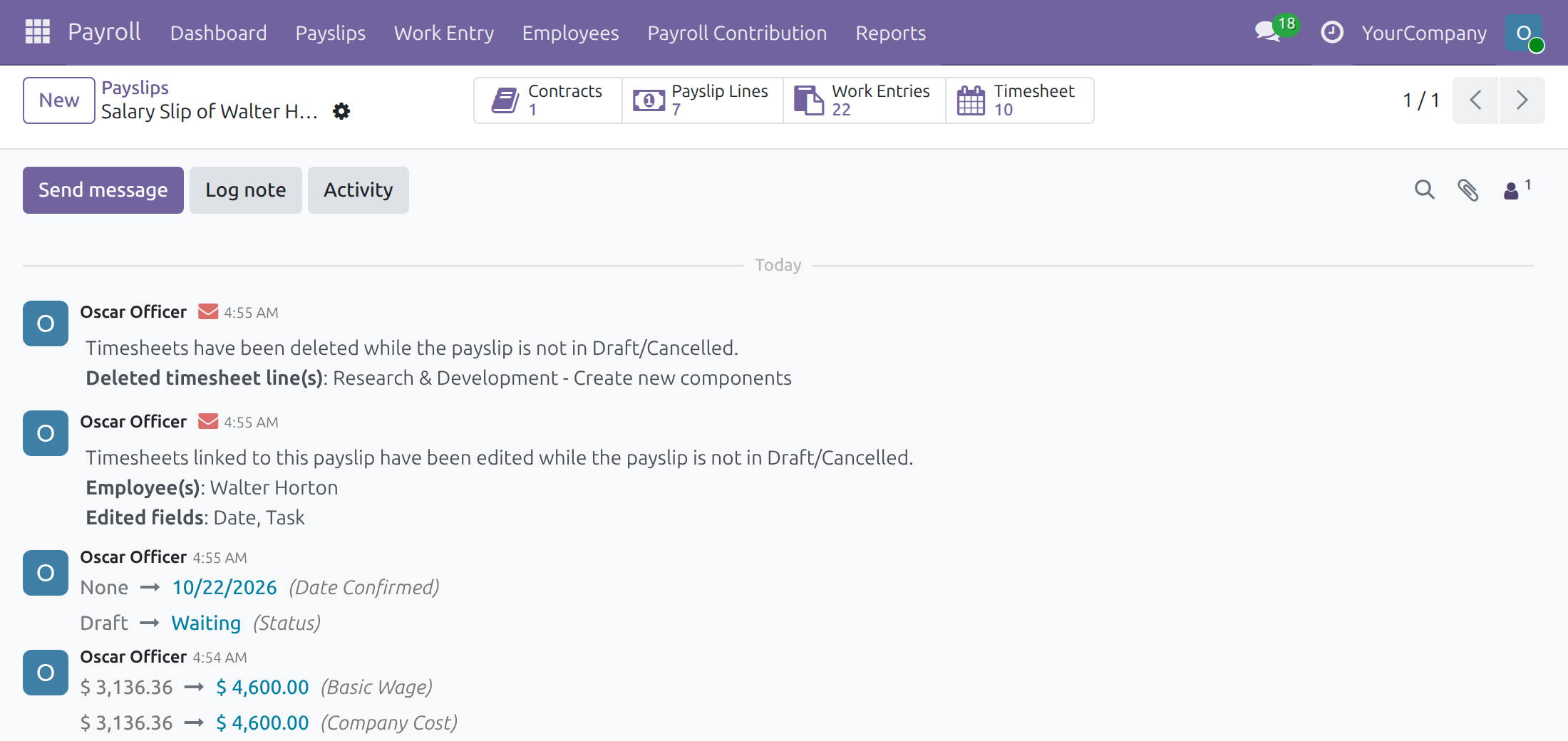Click the gear actions icon beside the payslip title
The image size is (1568, 741).
pyautogui.click(x=341, y=111)
